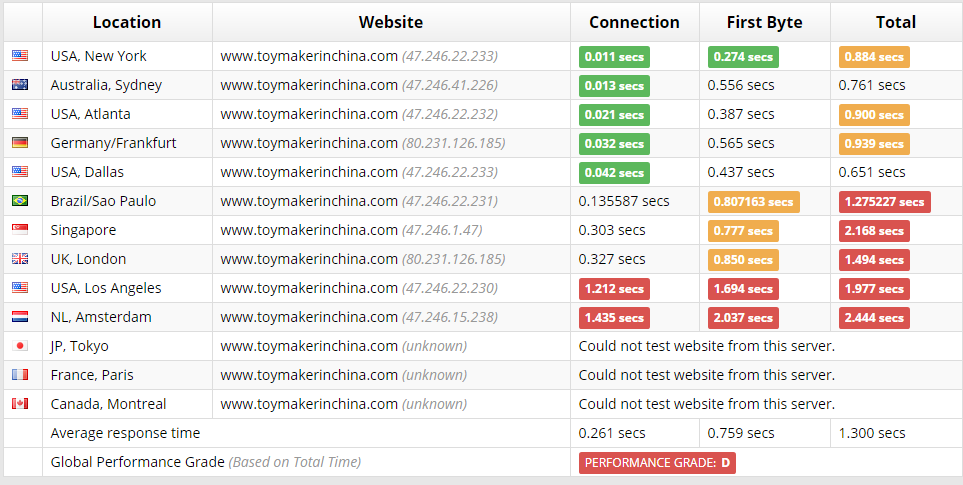Viewport: 963px width, 485px height.
Task: Click the average '1.300 secs' total value
Action: (x=871, y=433)
